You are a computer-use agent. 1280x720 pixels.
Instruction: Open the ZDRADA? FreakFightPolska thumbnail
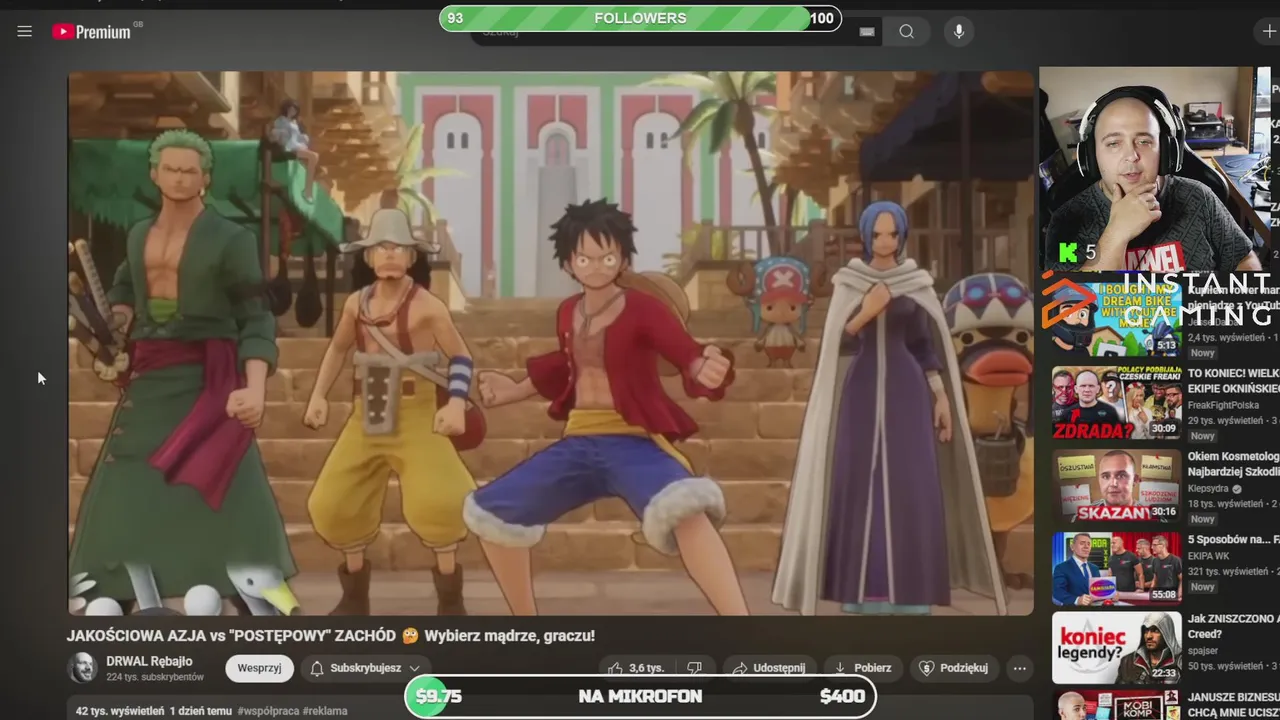point(1116,403)
